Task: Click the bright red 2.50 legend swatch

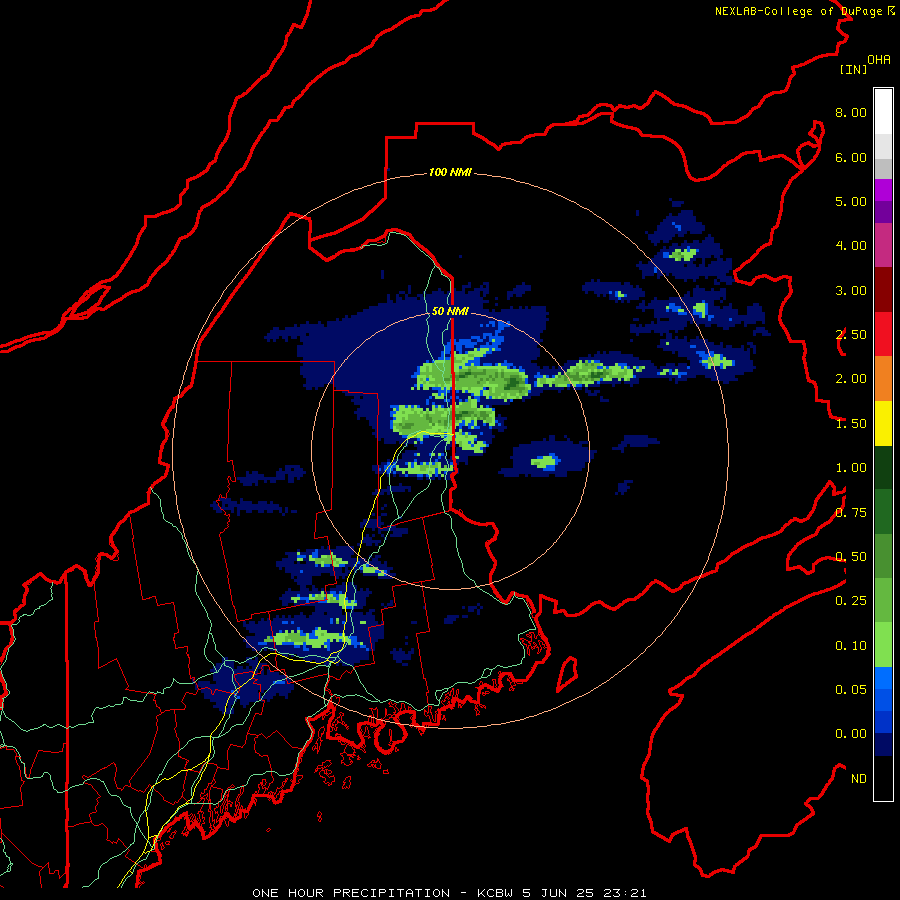Action: [883, 334]
